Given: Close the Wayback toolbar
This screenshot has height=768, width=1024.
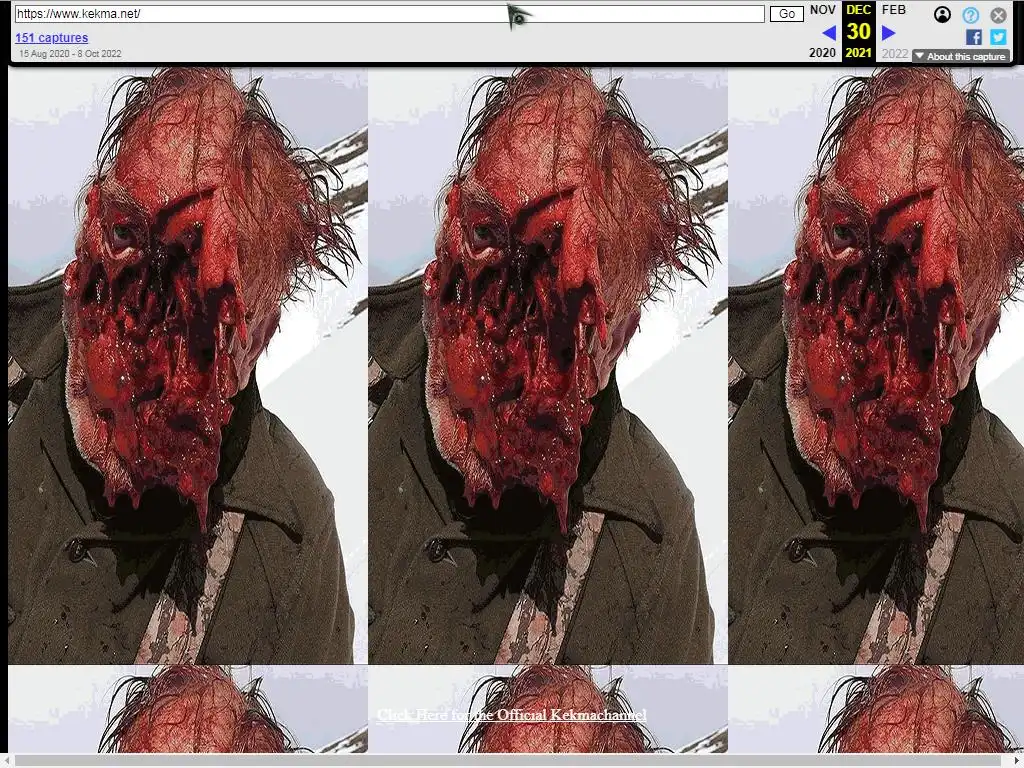Looking at the screenshot, I should 999,15.
